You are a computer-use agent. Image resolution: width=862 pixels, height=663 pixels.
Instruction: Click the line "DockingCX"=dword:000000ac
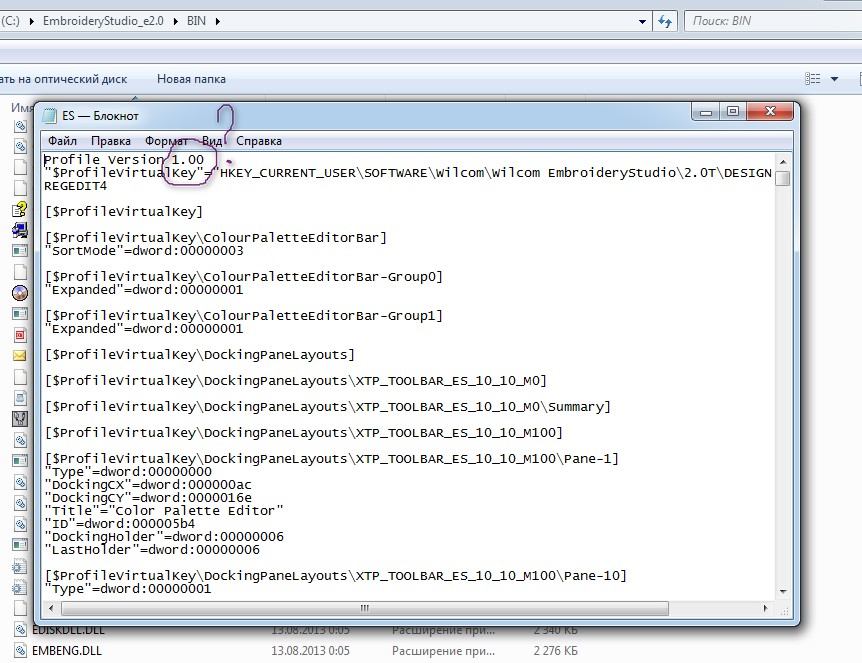pyautogui.click(x=148, y=485)
